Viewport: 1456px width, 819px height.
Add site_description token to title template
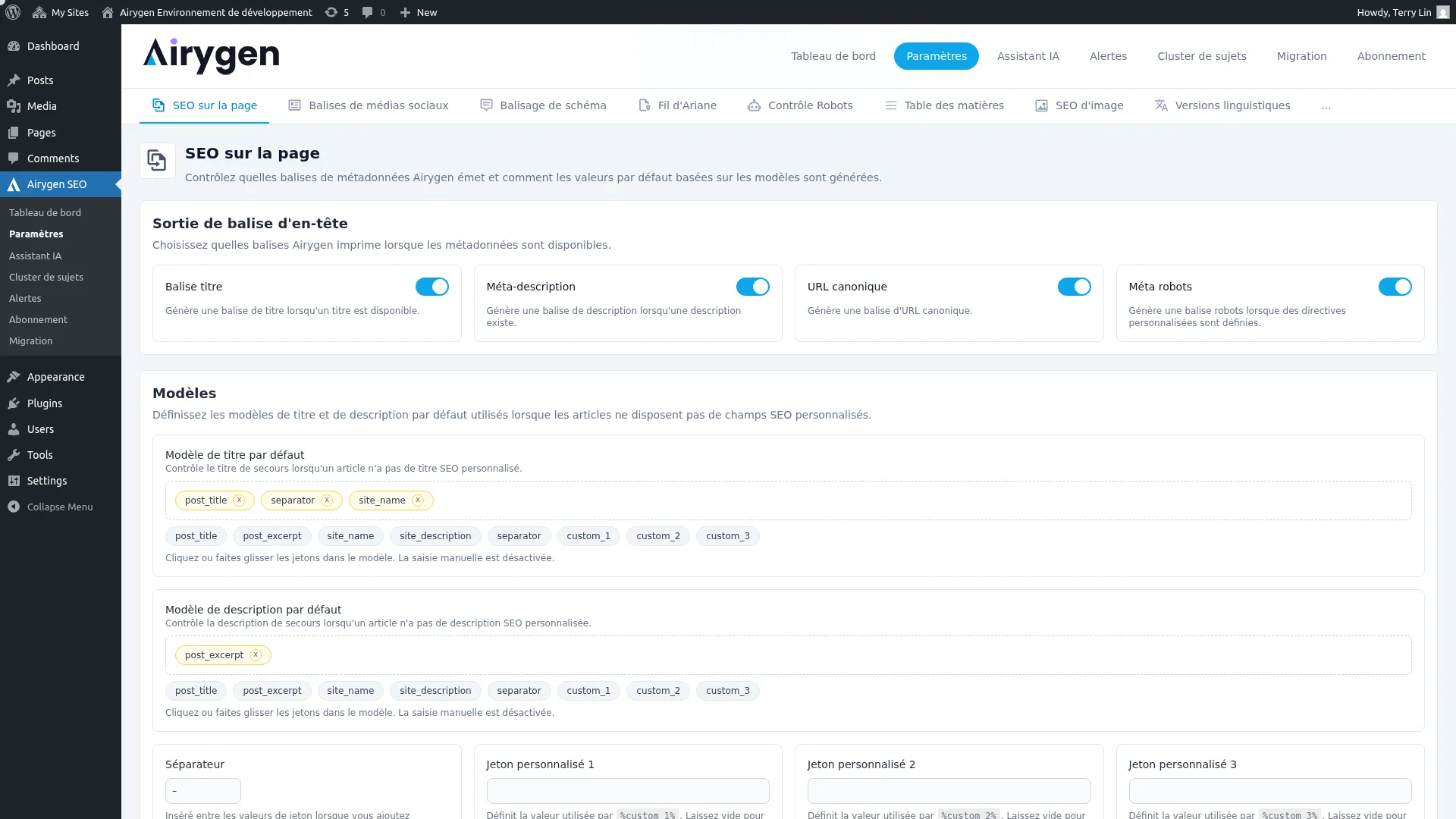(x=435, y=536)
